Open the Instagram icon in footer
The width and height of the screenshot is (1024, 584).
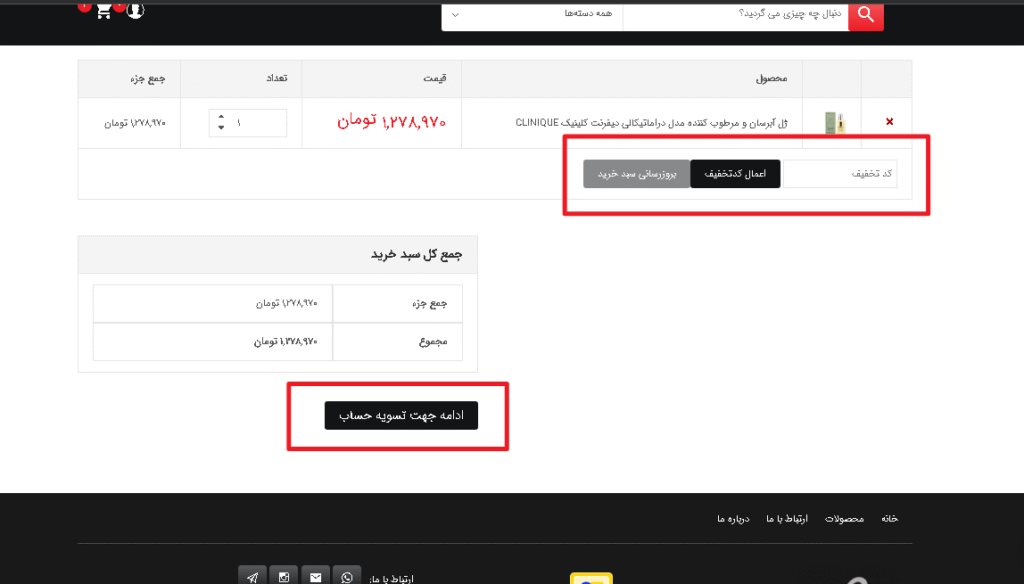pos(283,575)
